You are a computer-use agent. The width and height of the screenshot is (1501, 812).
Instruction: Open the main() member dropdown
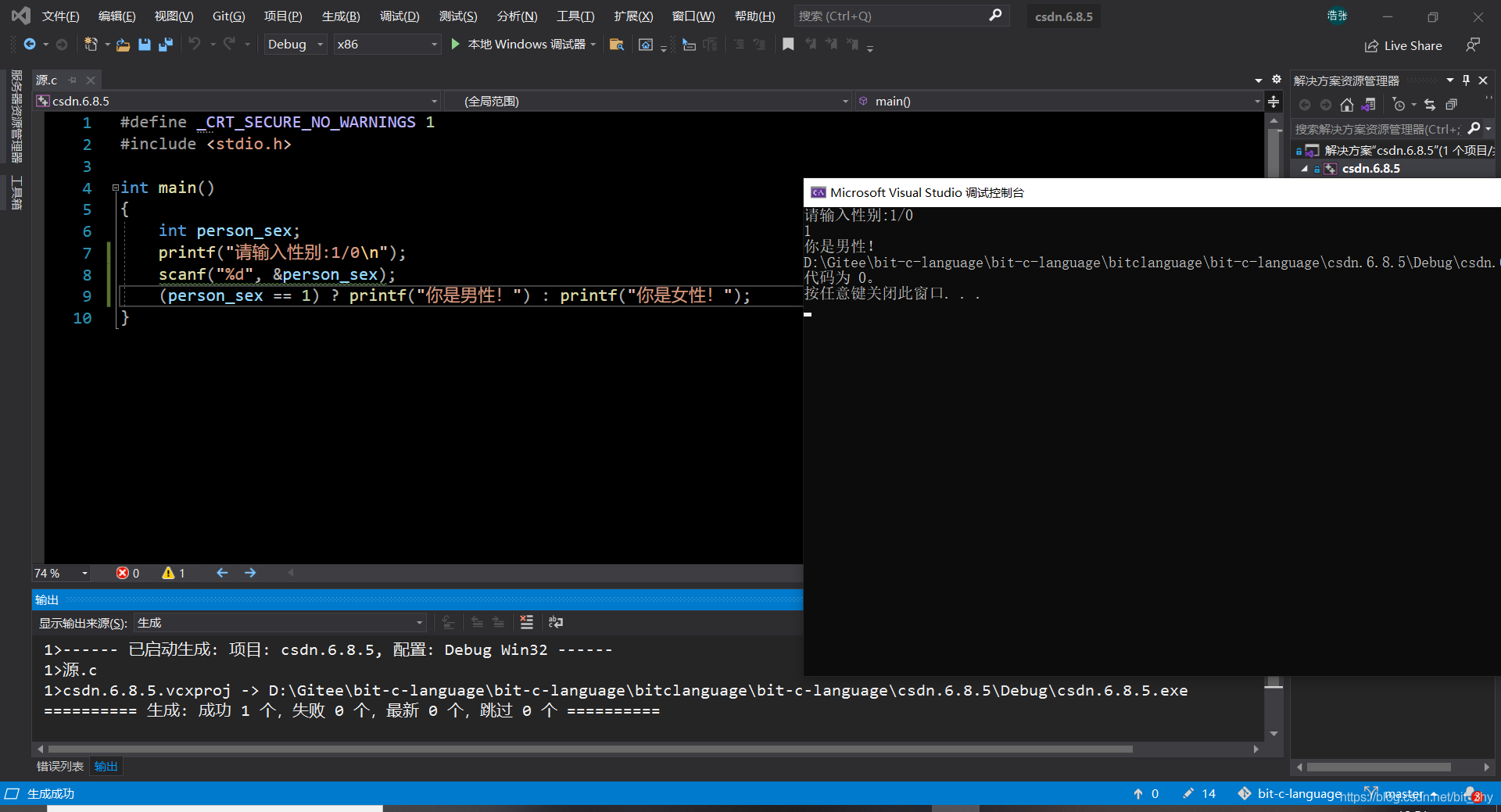click(x=1059, y=102)
